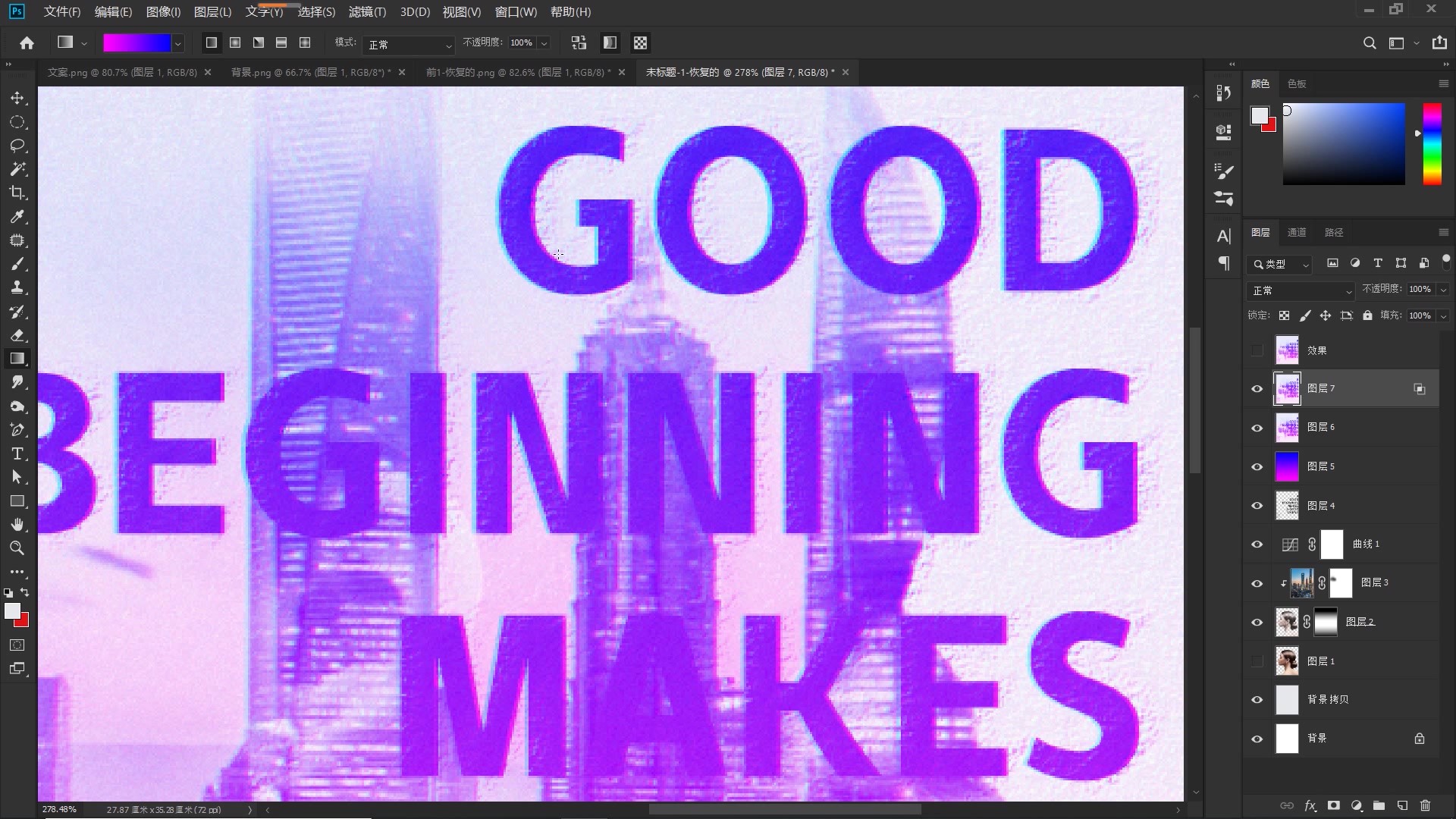Select the Magic Wand tool
This screenshot has height=819, width=1456.
point(17,169)
